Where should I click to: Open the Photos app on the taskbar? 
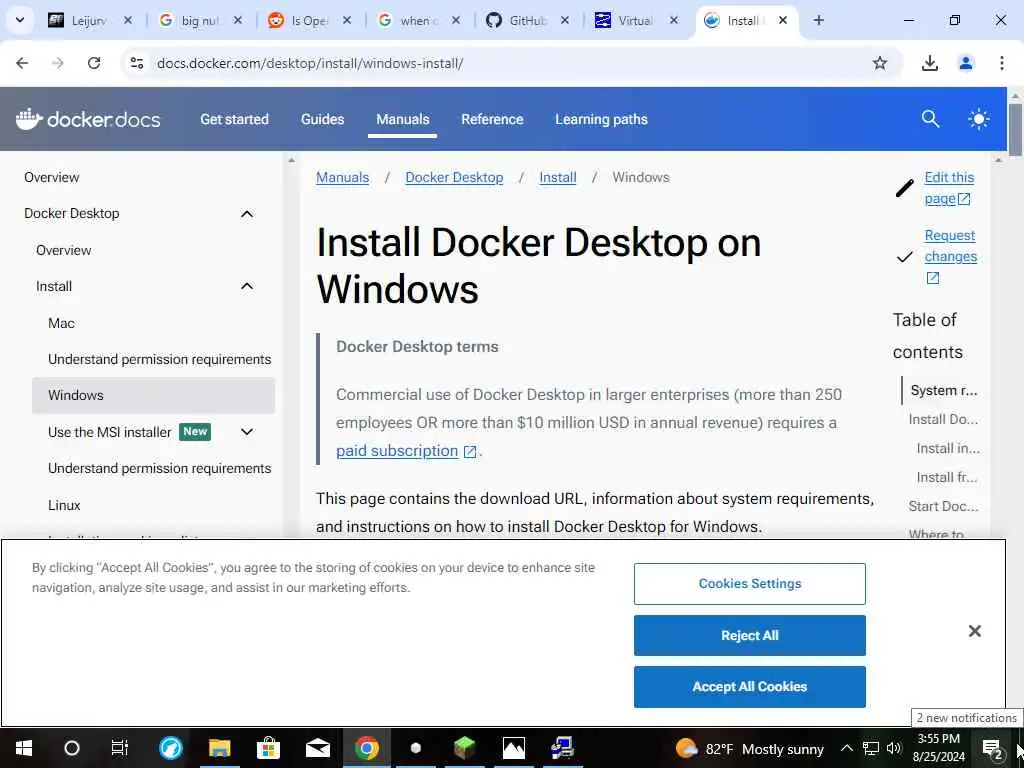[x=514, y=748]
